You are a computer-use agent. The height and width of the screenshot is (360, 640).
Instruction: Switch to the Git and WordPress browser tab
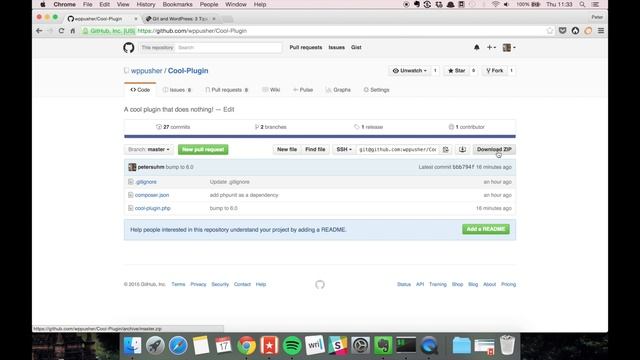(180, 19)
